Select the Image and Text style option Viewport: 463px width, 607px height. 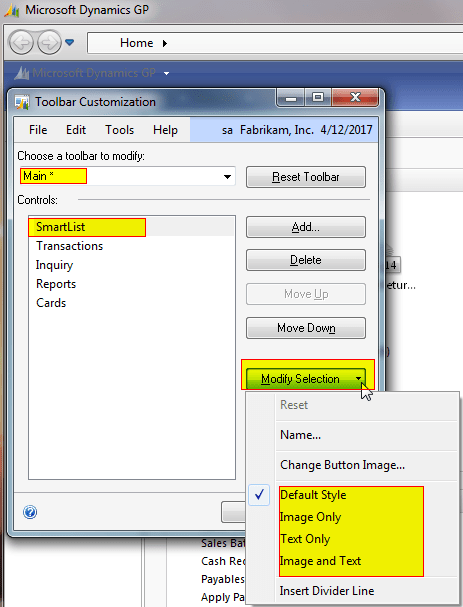(352, 561)
